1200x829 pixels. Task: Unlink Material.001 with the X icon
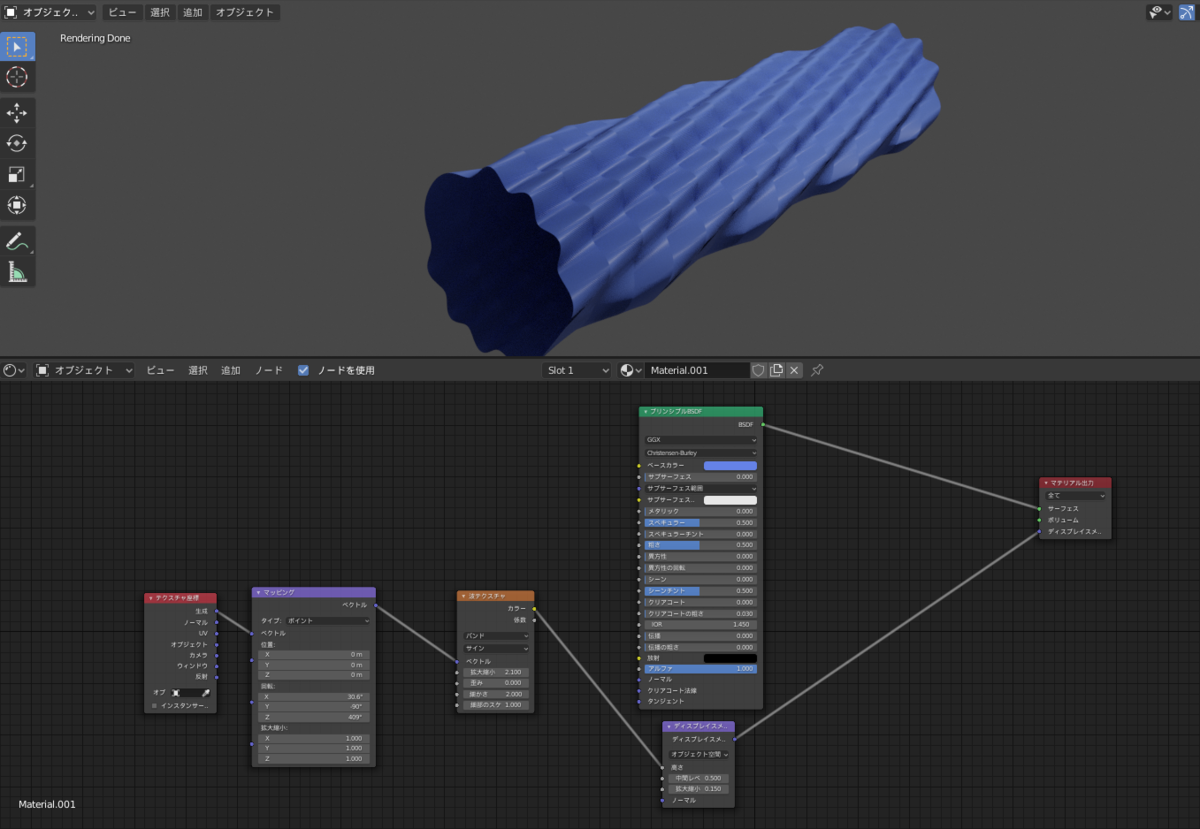[x=794, y=370]
